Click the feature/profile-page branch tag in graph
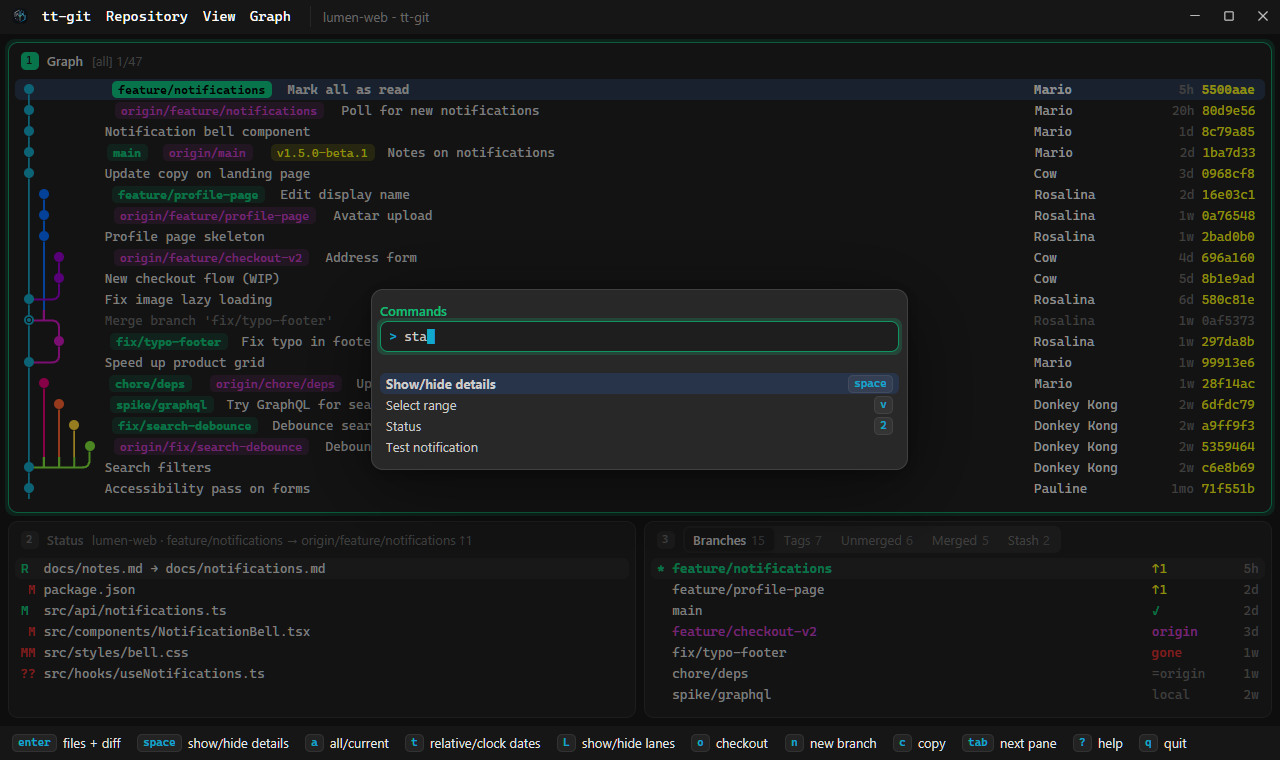Image resolution: width=1280 pixels, height=760 pixels. (x=188, y=195)
